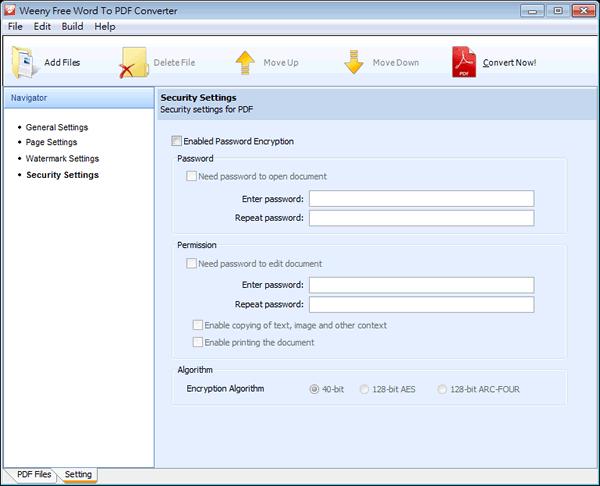
Task: Open Watermark Settings in the Navigator
Action: [62, 158]
